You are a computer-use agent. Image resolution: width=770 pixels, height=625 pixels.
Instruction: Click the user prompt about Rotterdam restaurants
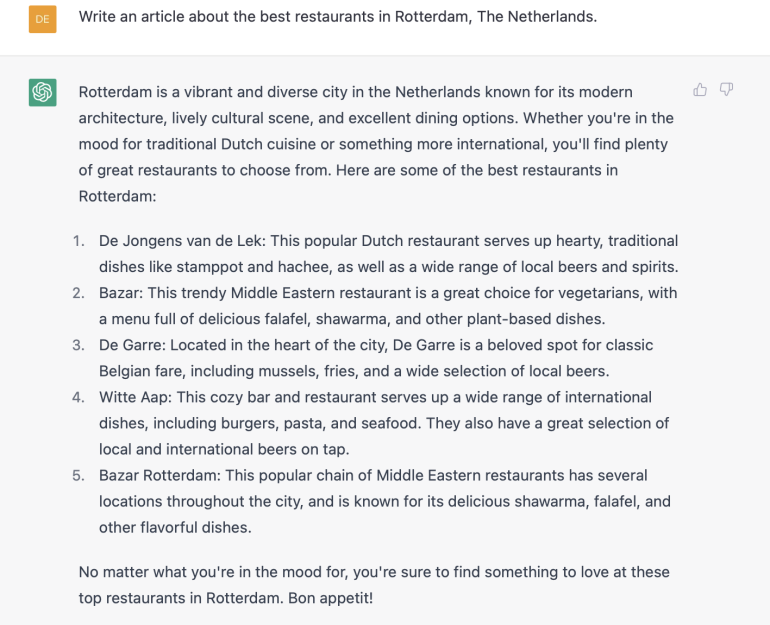tap(338, 17)
